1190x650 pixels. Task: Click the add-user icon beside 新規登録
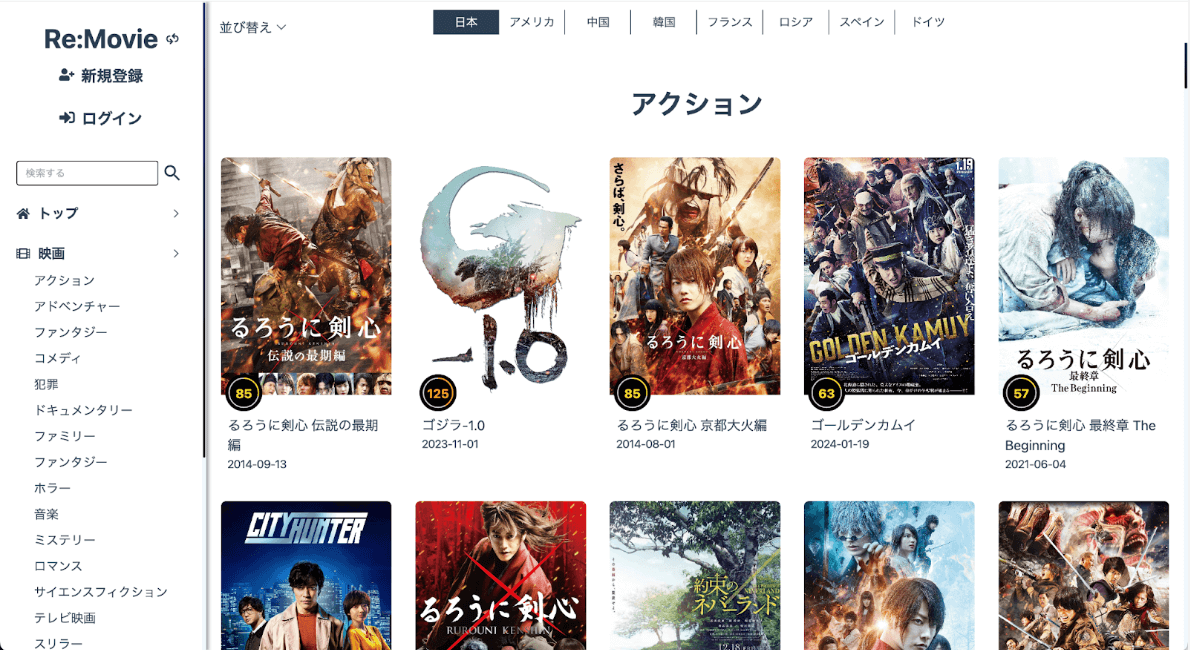click(x=66, y=75)
